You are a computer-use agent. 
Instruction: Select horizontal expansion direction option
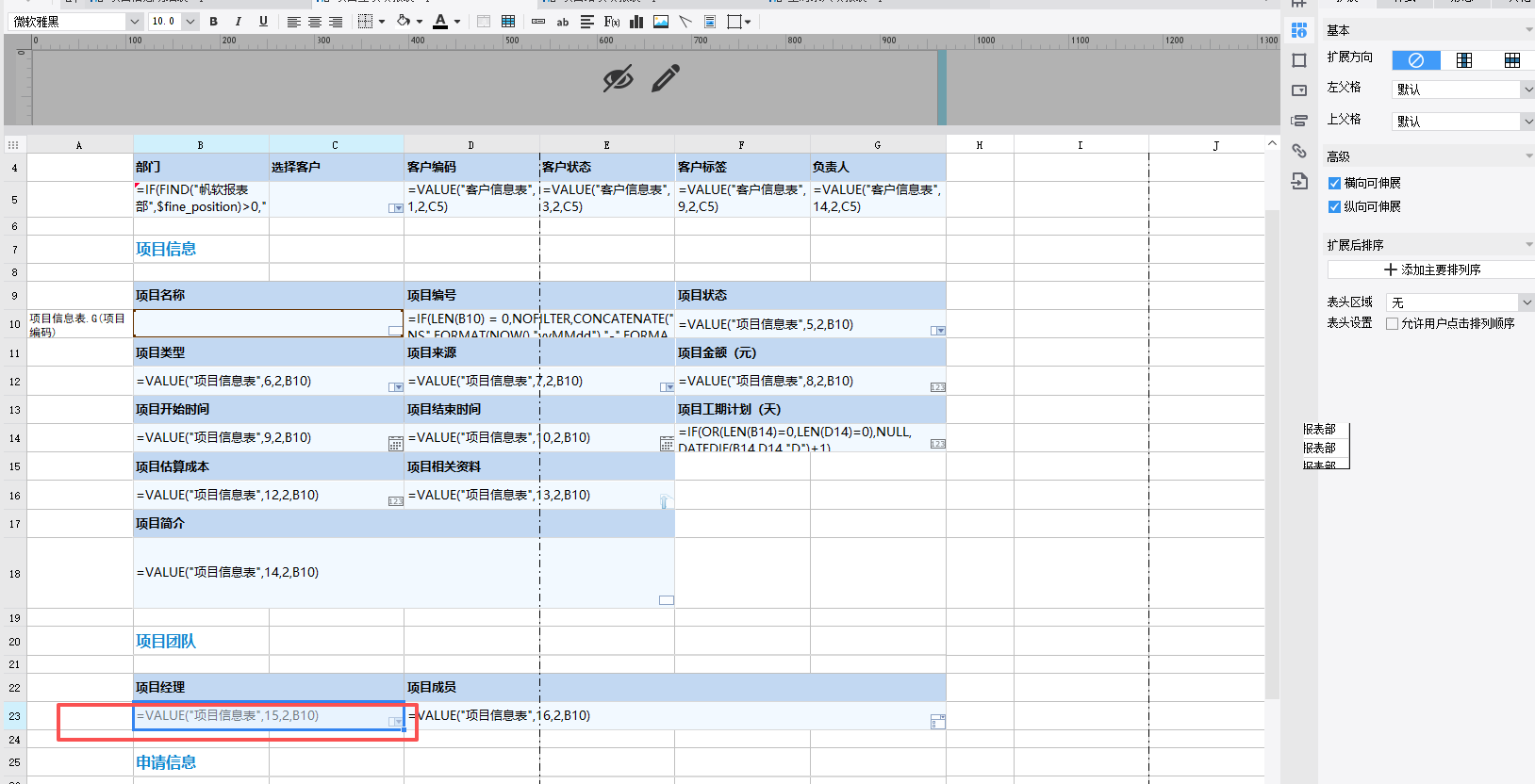point(1512,60)
